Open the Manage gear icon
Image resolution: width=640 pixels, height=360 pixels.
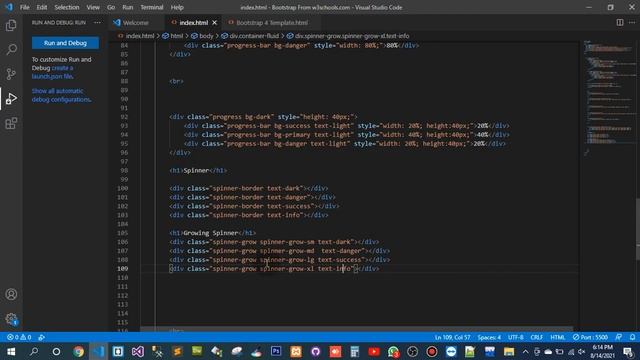click(x=11, y=319)
